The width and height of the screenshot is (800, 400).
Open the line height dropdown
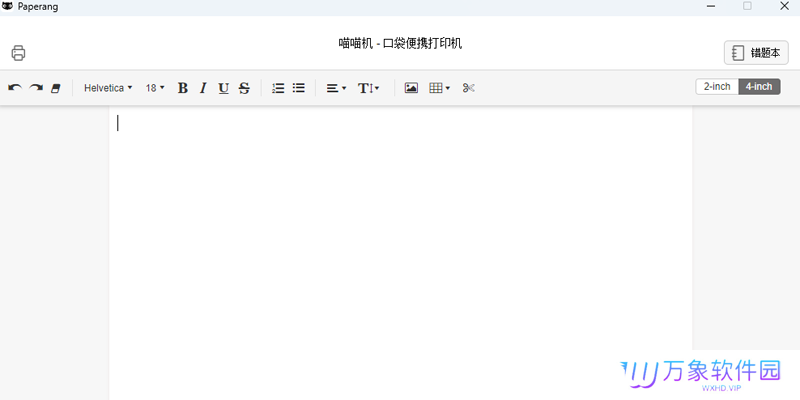coord(368,88)
